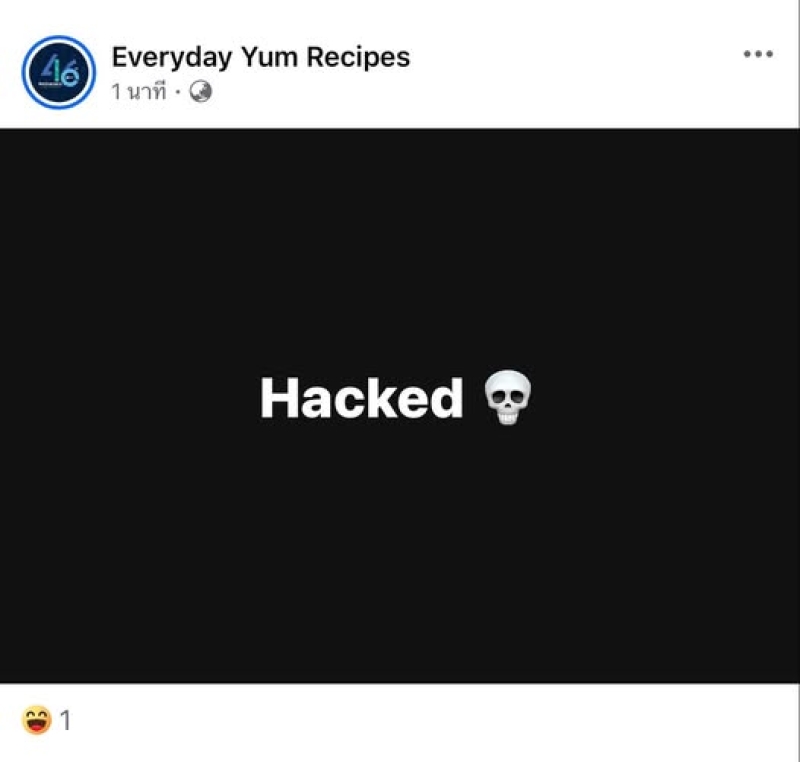The height and width of the screenshot is (762, 800).
Task: Open the three-dot post options menu
Action: click(758, 54)
